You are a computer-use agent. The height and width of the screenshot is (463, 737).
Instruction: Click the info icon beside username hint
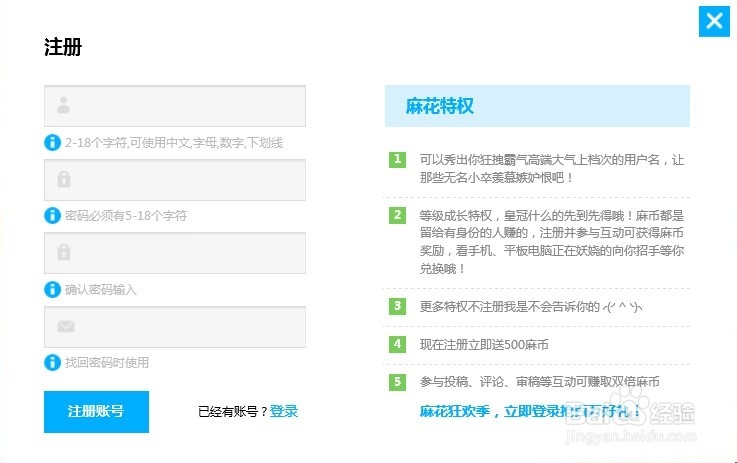click(53, 142)
